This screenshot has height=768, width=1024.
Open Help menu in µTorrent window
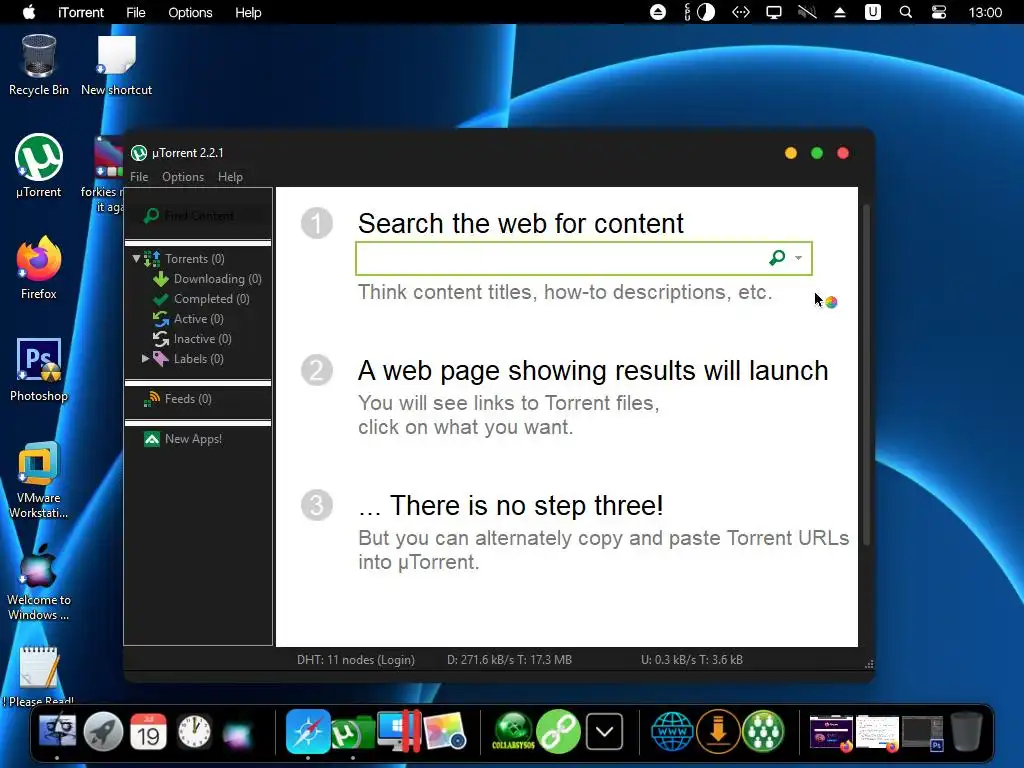click(x=230, y=177)
